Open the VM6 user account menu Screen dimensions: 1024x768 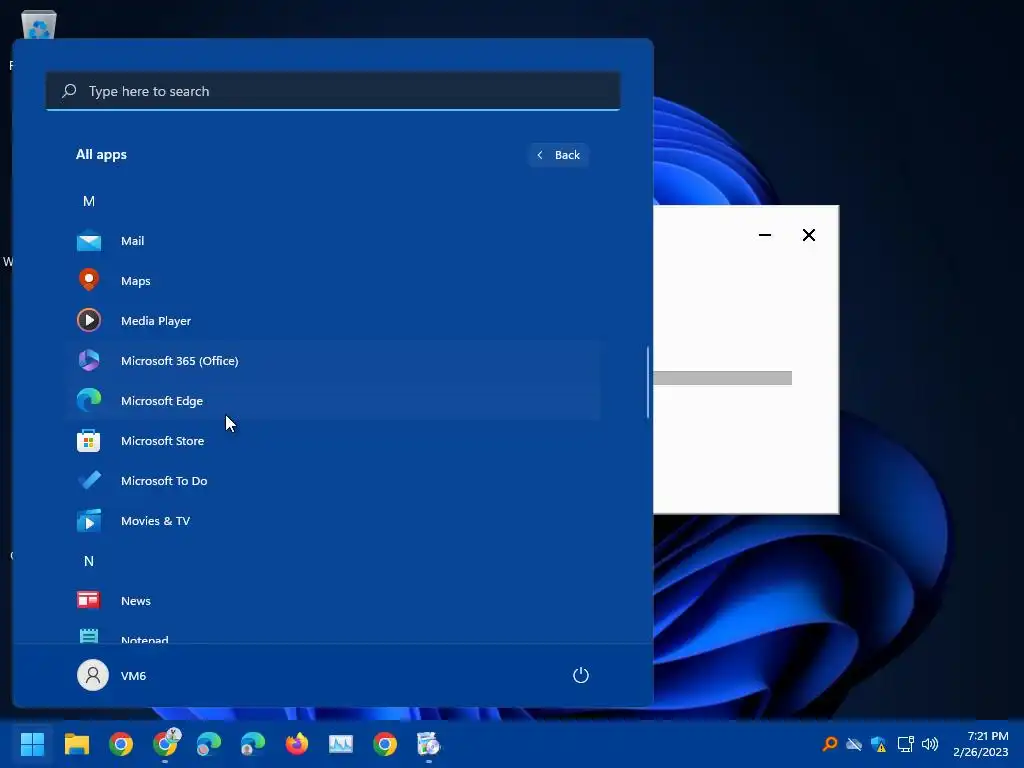[x=112, y=675]
